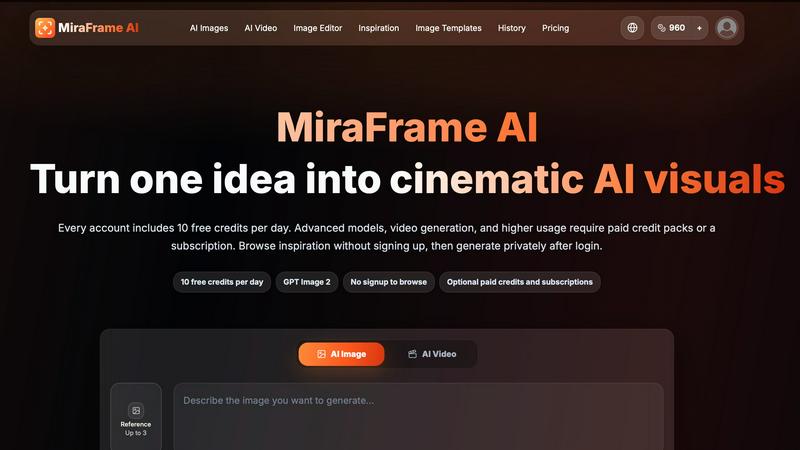Screen dimensions: 800x450
Task: Click the large 'MiraFrame AI' heading
Action: coord(407,127)
